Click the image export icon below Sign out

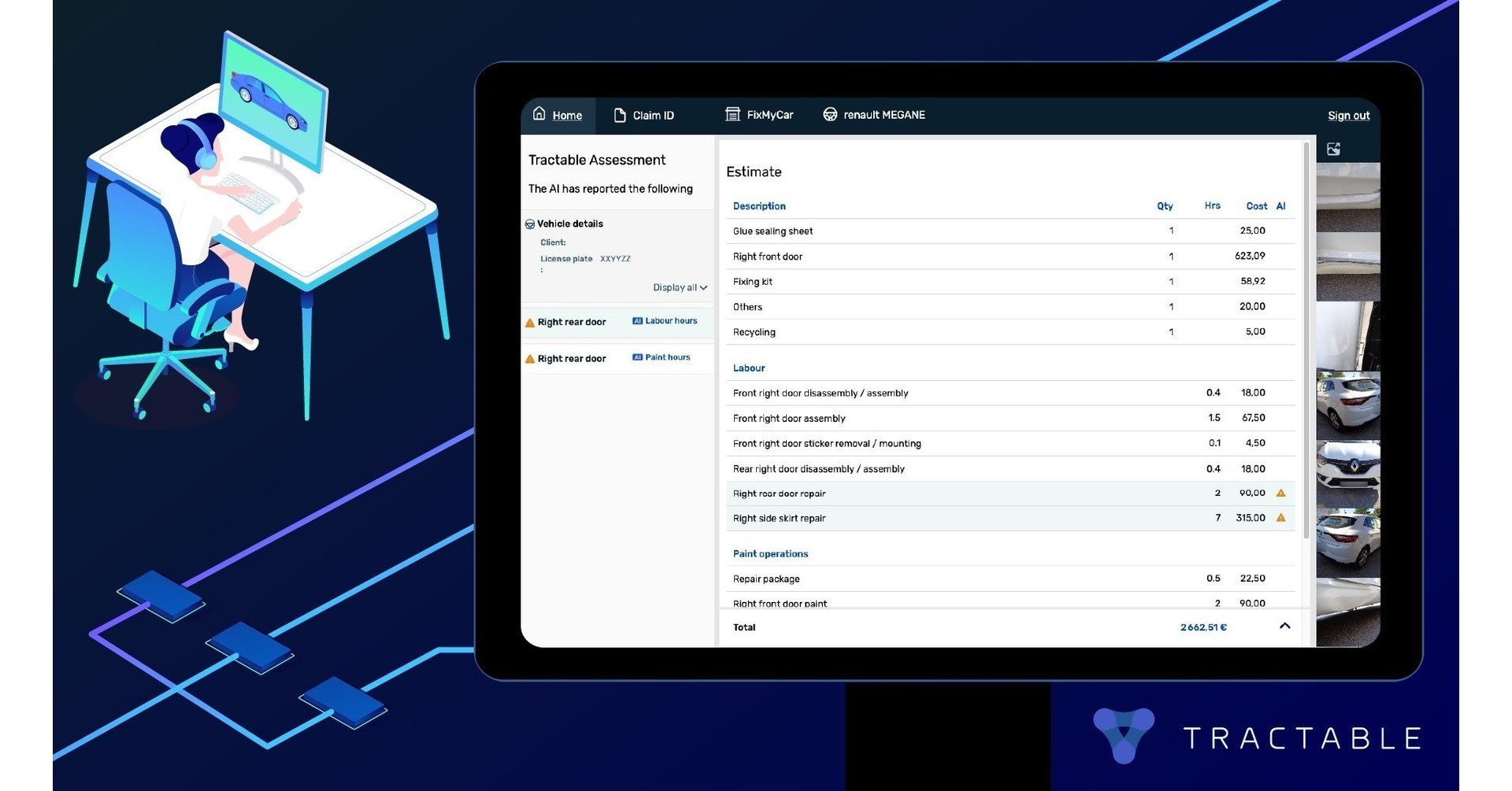[1333, 148]
